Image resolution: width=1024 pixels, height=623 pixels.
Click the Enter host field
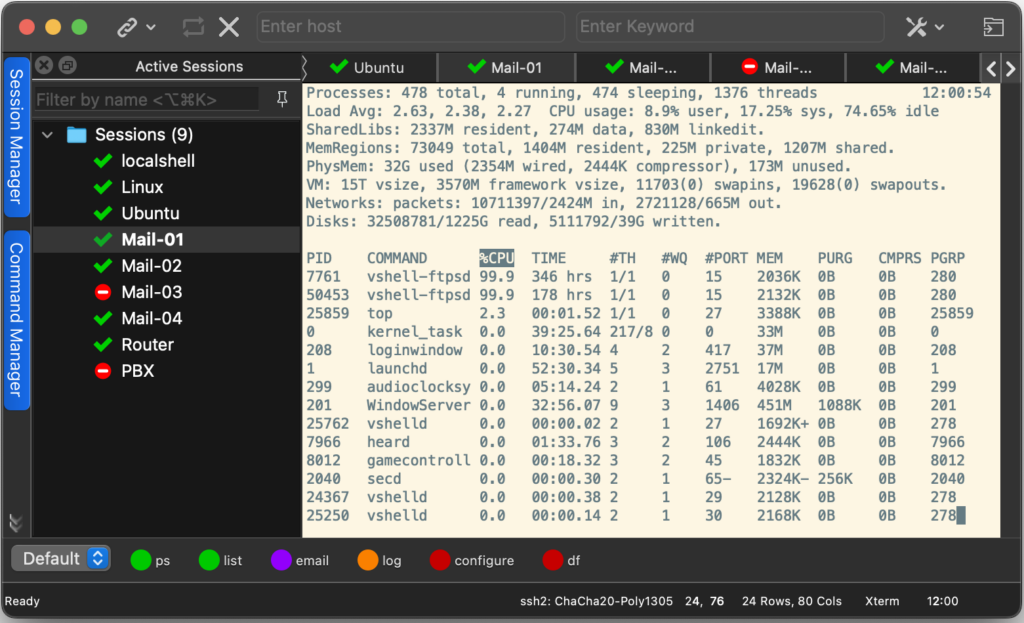tap(410, 27)
